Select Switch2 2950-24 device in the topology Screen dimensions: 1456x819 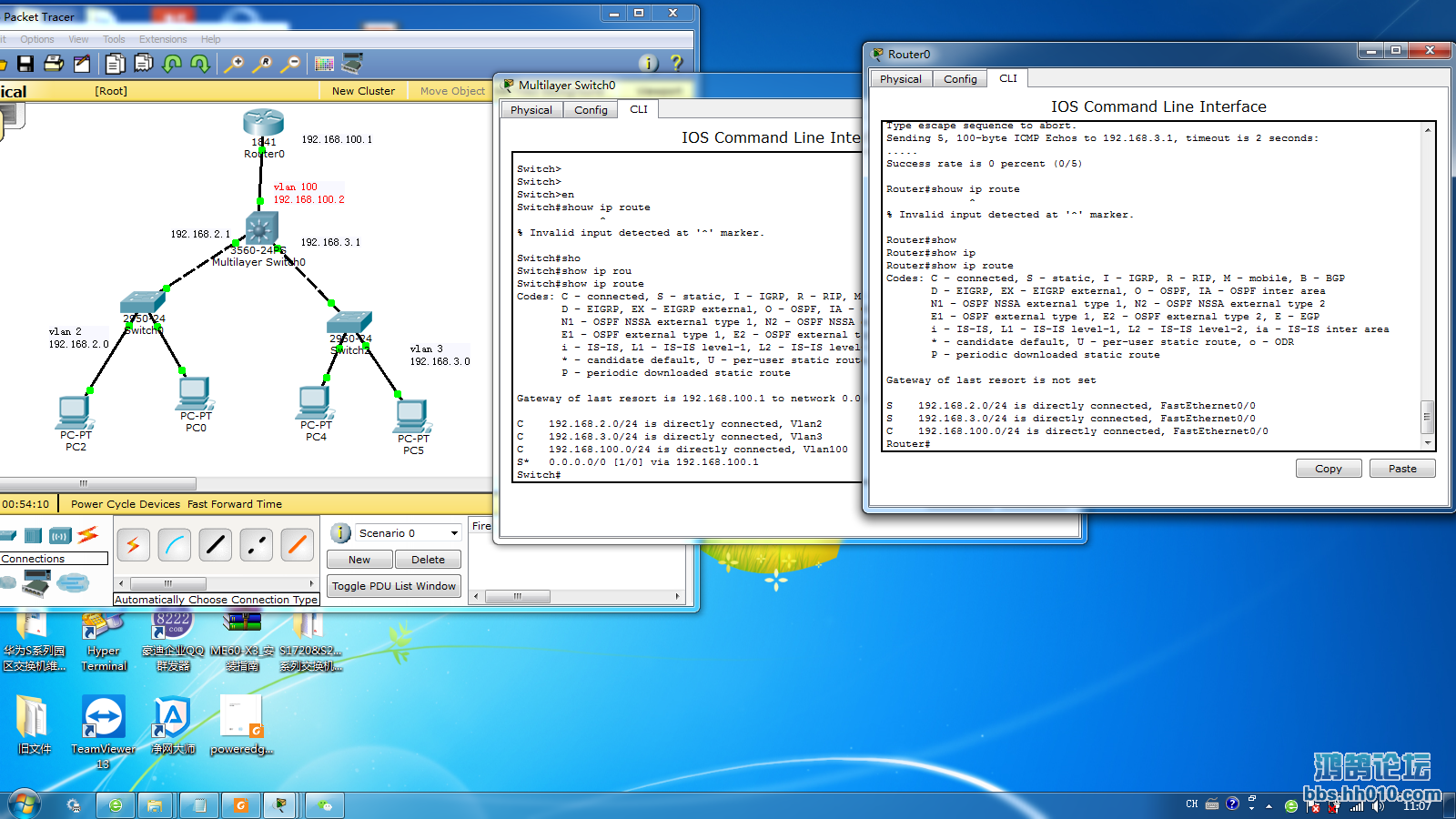pos(350,323)
